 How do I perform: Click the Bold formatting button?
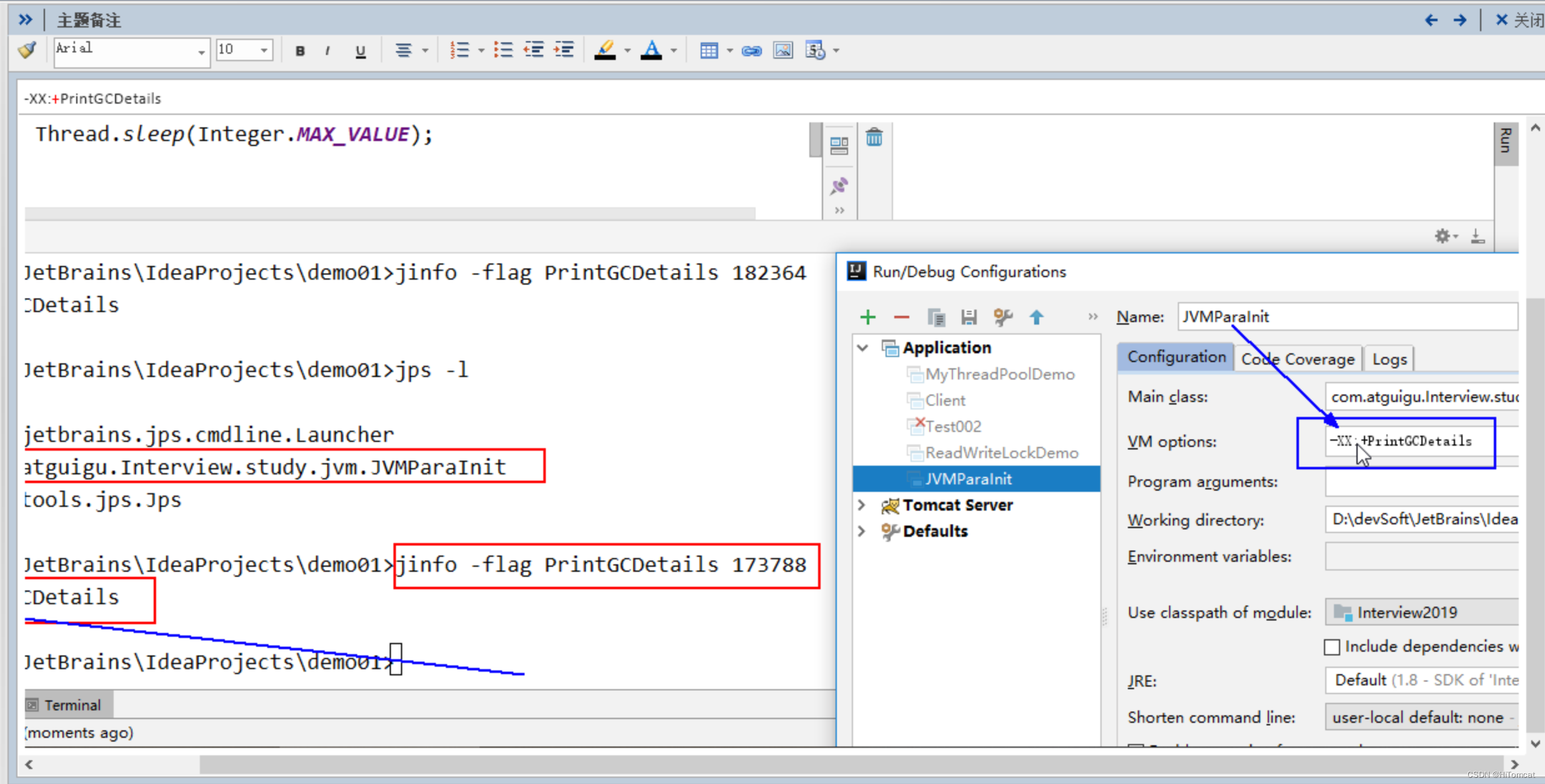300,51
